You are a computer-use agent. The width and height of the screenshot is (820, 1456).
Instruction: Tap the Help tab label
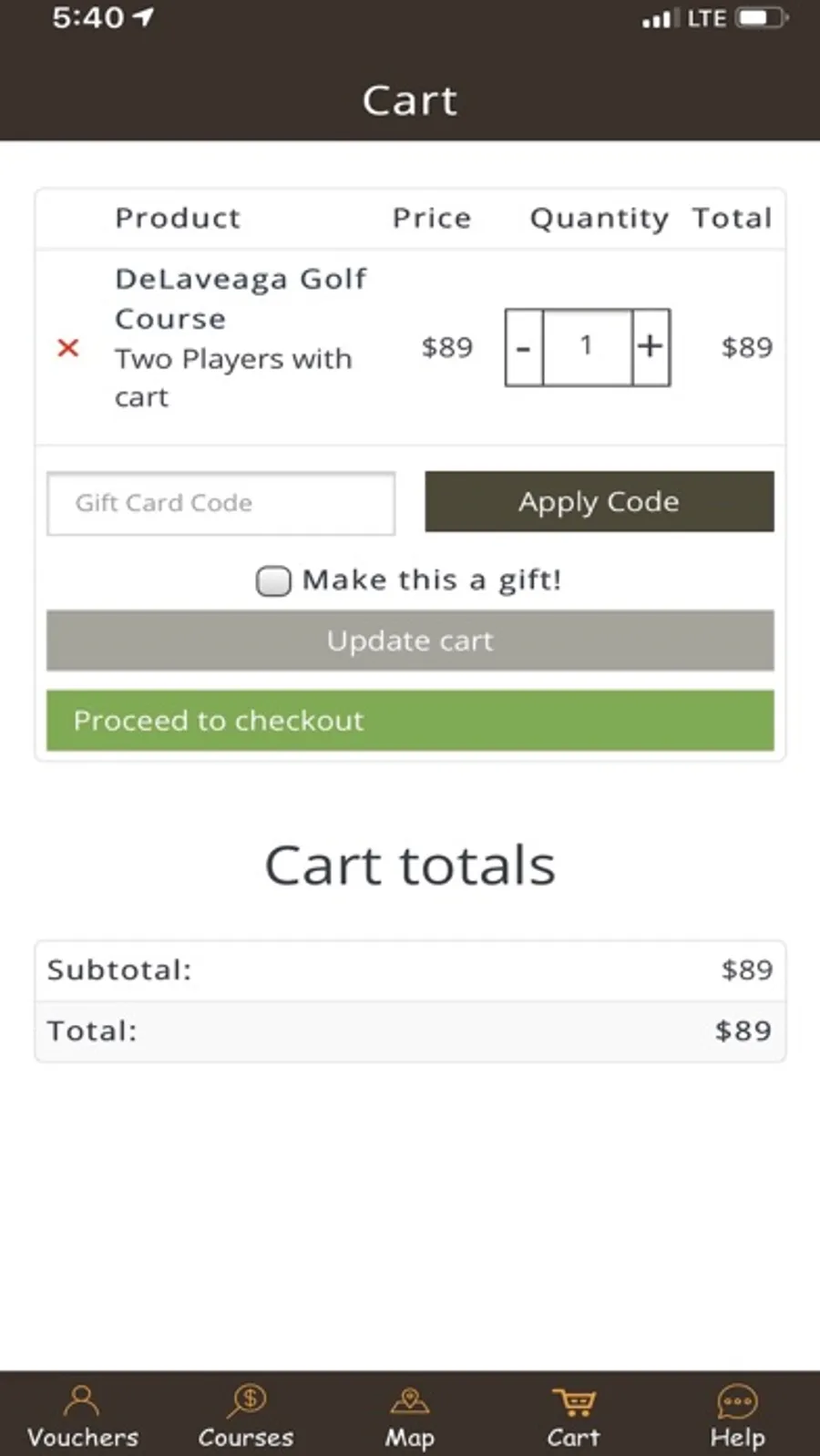pos(737,1438)
